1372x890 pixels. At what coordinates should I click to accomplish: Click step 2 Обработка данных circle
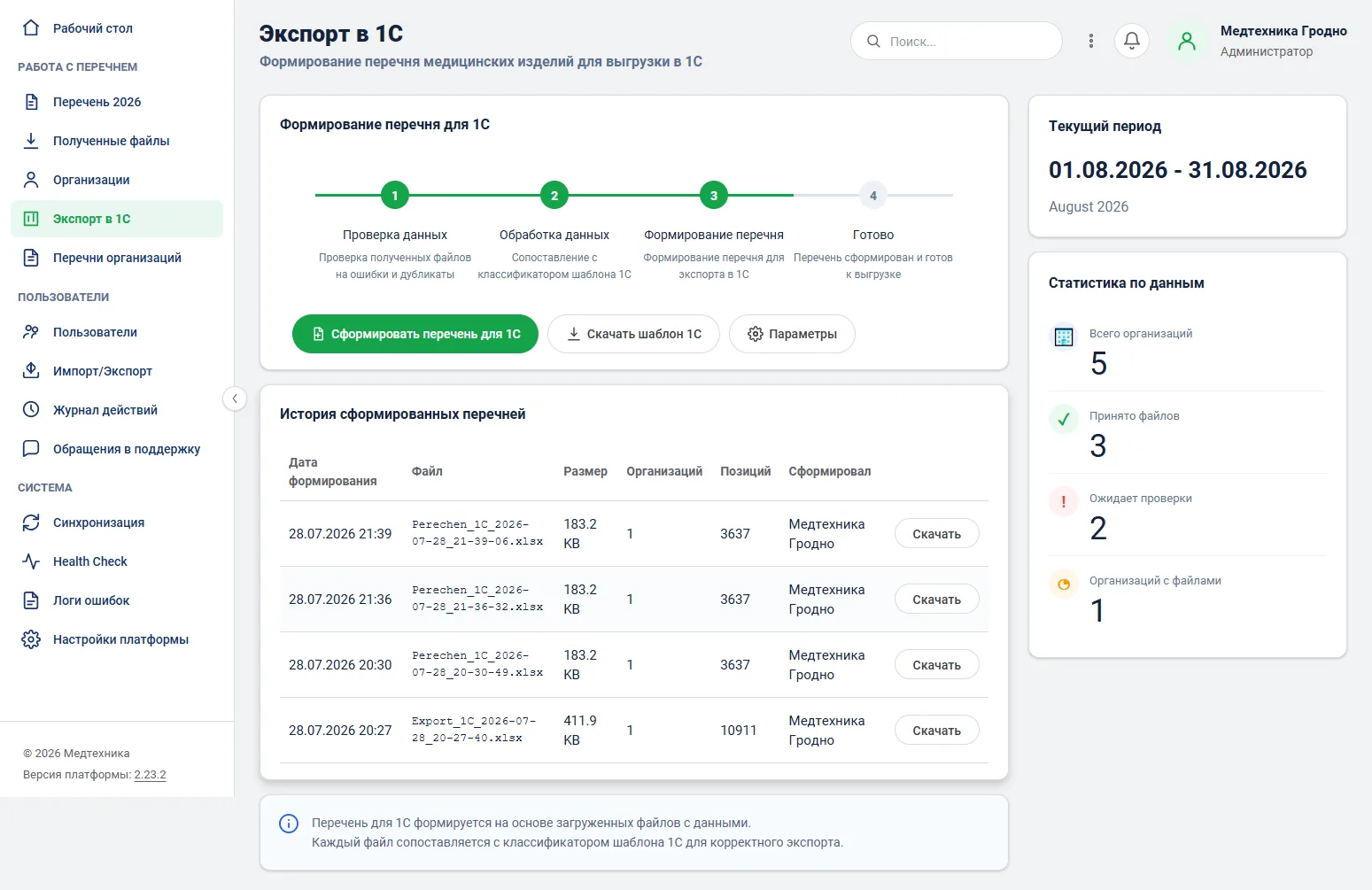click(554, 195)
